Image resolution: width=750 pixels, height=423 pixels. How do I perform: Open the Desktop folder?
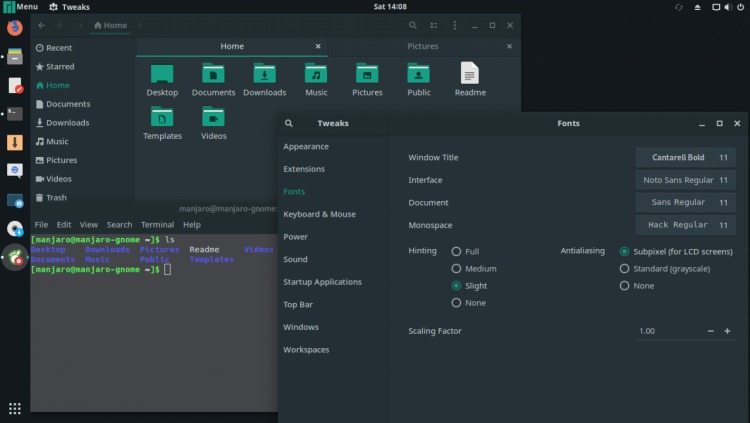[162, 80]
